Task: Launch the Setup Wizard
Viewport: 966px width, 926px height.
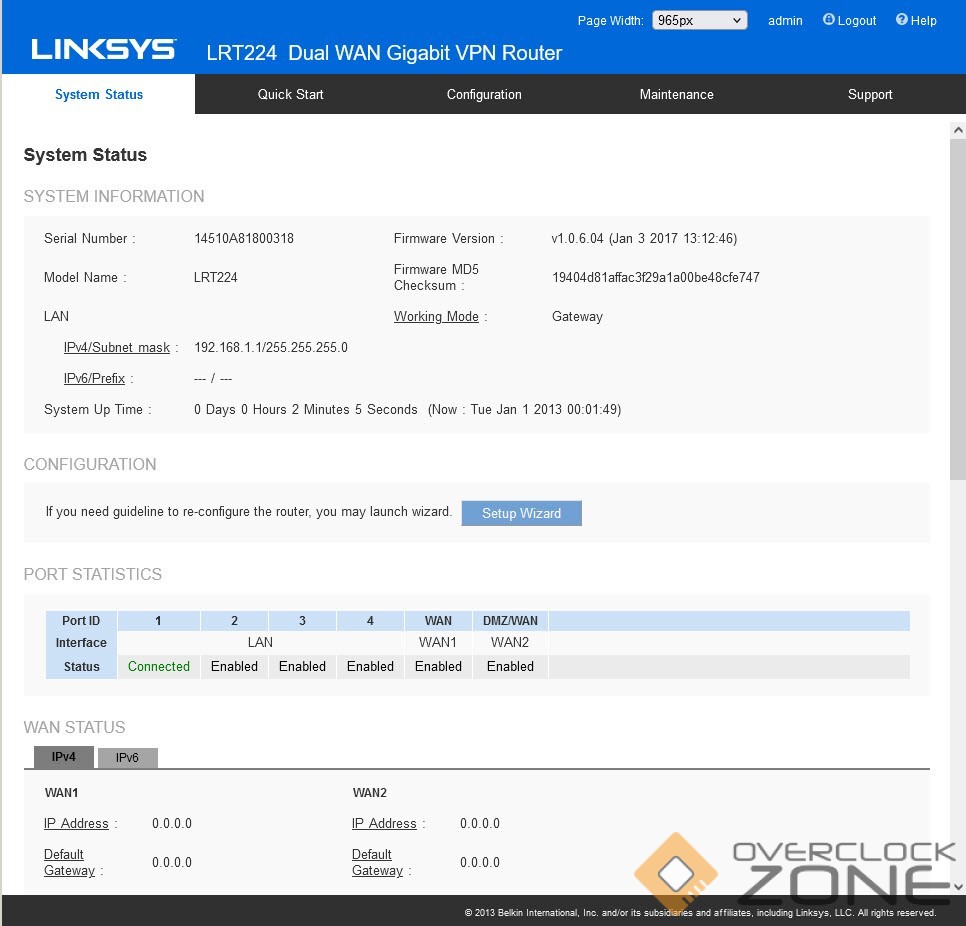Action: pos(521,513)
